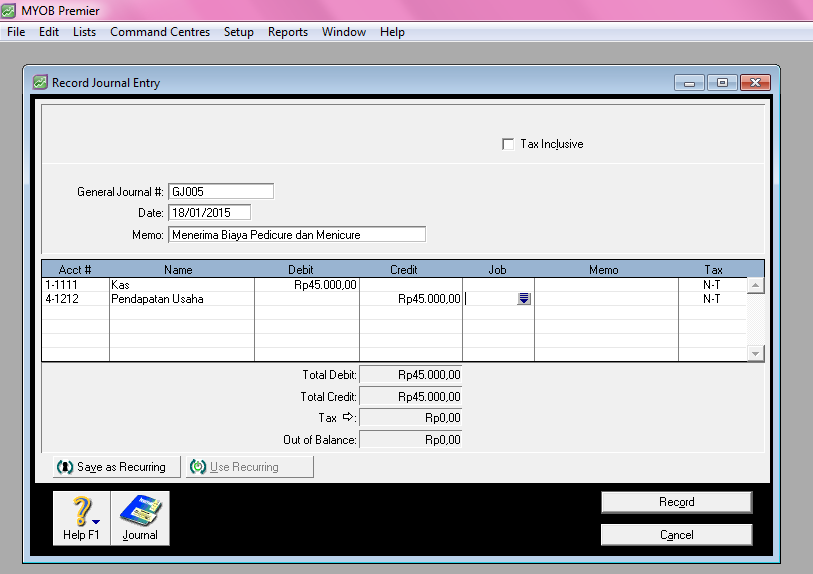Click the Name column header
Screen dimensions: 813x574
178,270
